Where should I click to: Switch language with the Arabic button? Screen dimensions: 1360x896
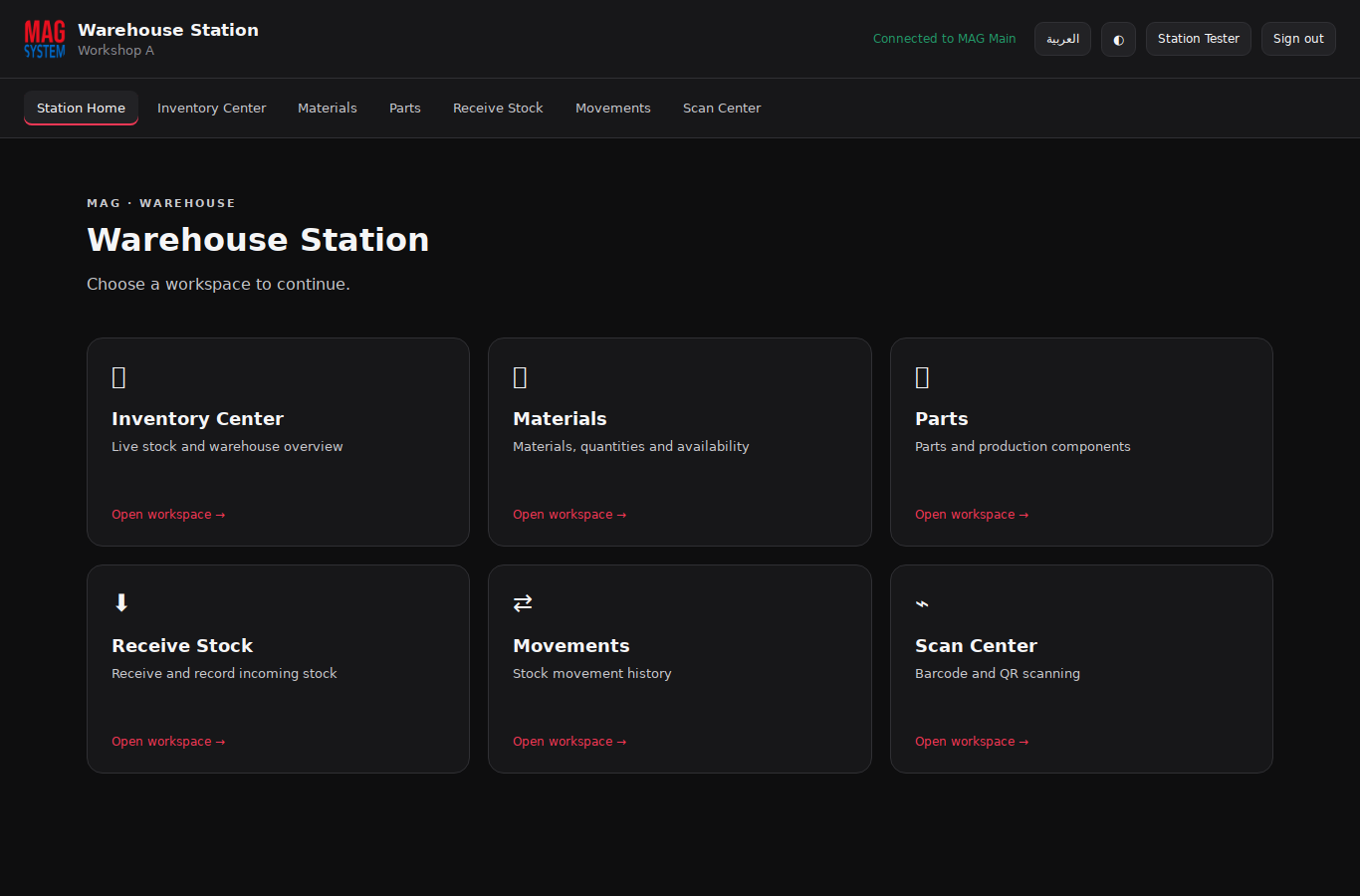(x=1062, y=39)
